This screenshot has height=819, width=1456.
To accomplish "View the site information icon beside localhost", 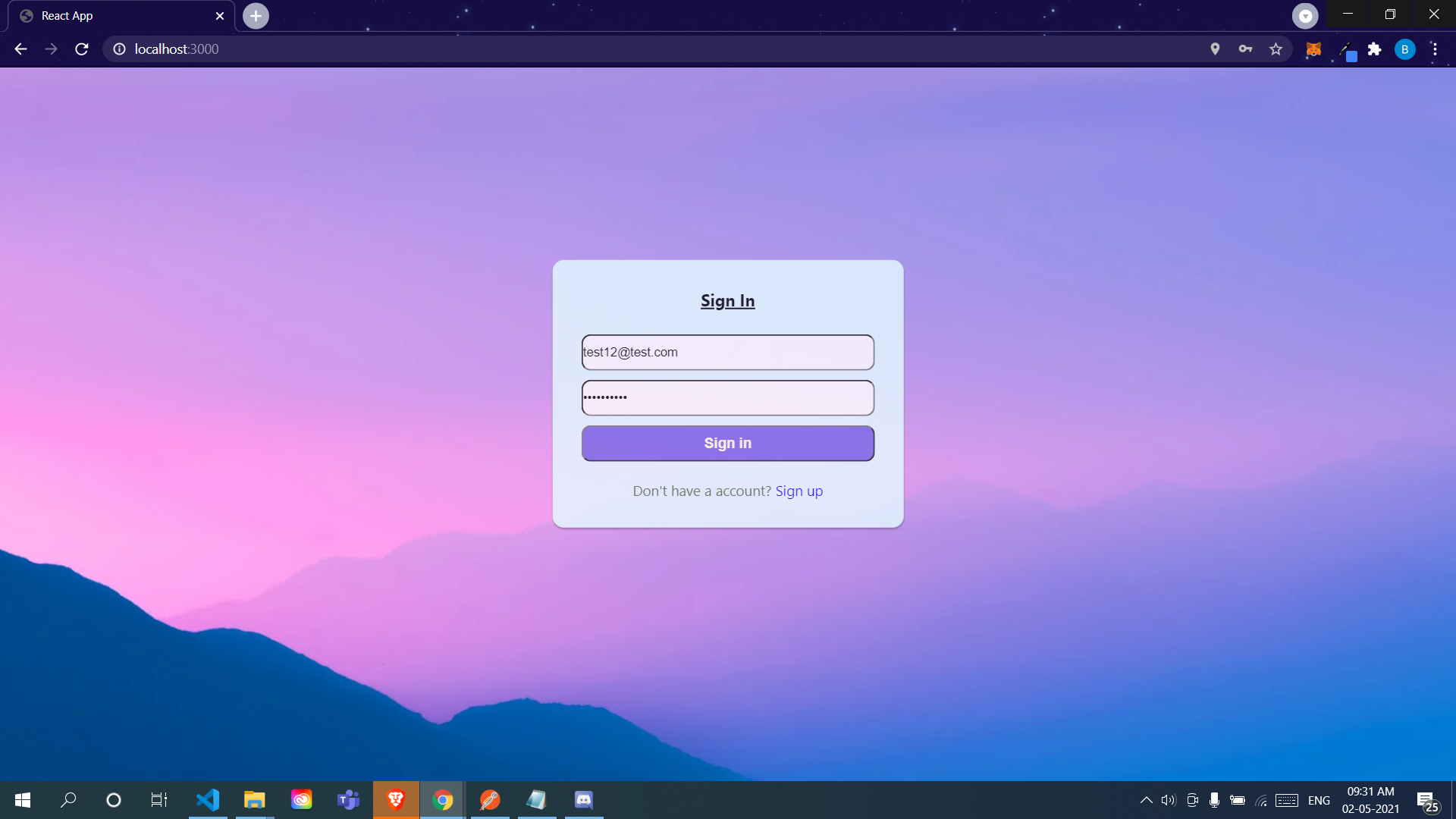I will click(119, 49).
